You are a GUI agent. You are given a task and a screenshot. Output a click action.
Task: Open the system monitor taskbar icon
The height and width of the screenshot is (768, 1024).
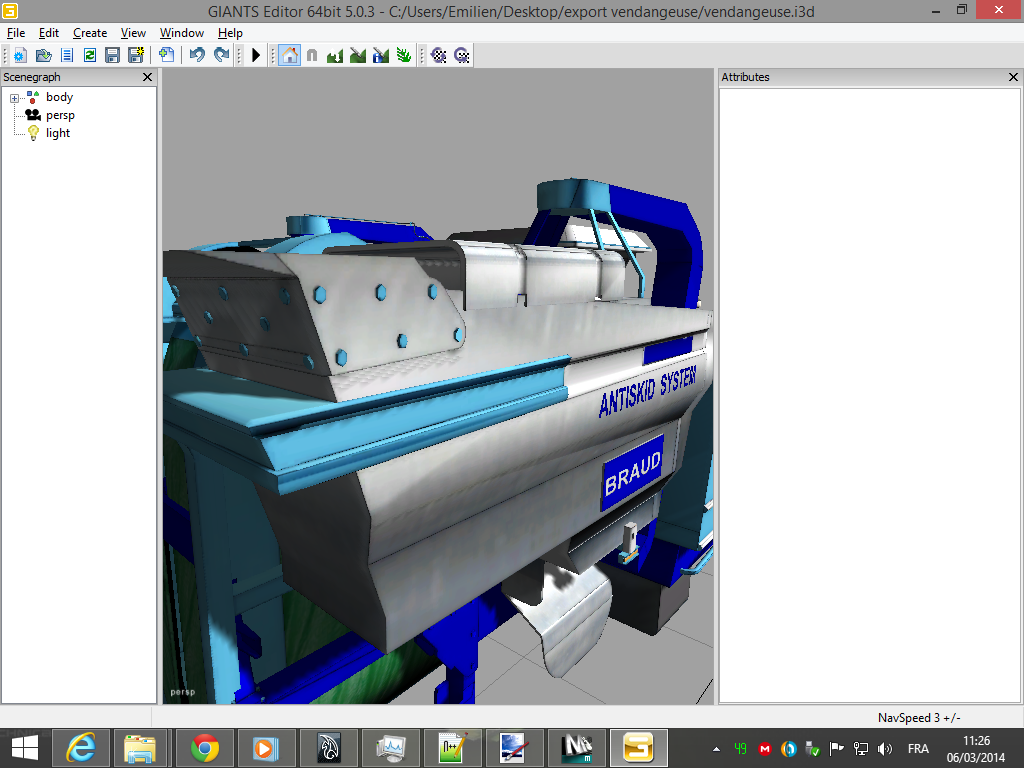pyautogui.click(x=391, y=748)
